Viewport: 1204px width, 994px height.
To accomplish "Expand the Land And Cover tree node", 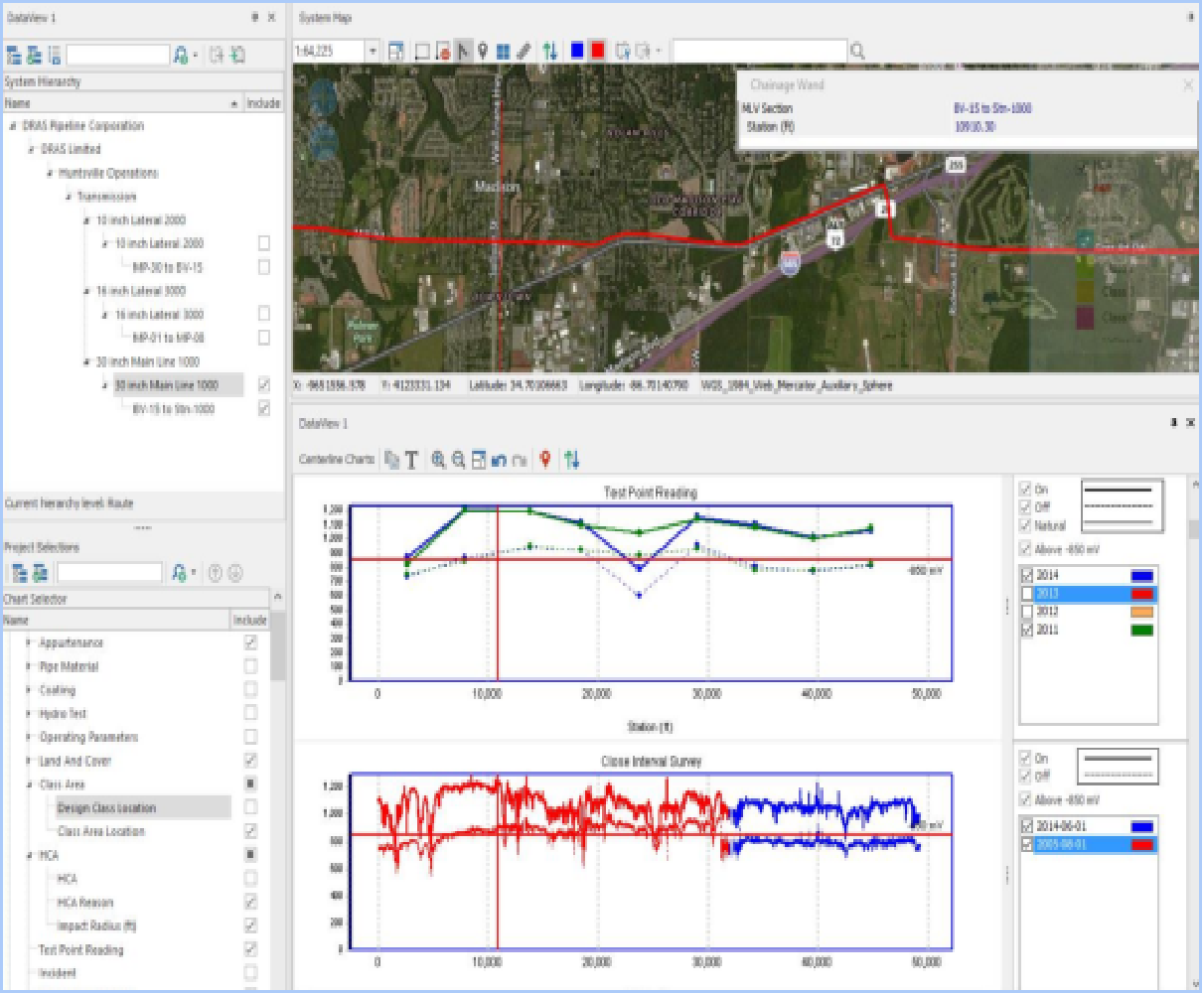I will point(29,762).
